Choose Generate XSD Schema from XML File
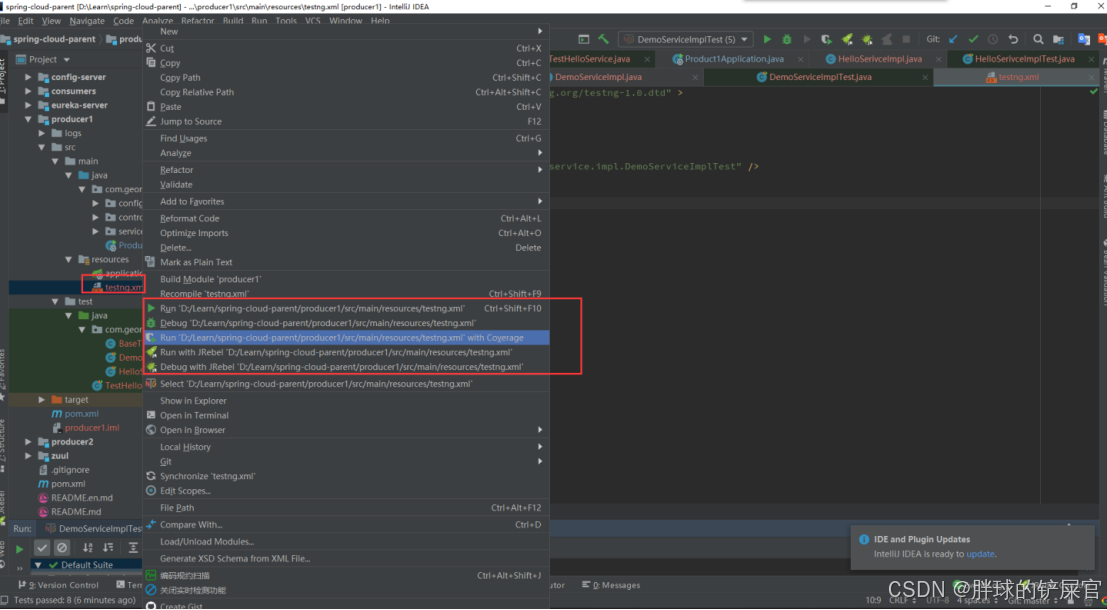Image resolution: width=1107 pixels, height=610 pixels. [x=346, y=559]
